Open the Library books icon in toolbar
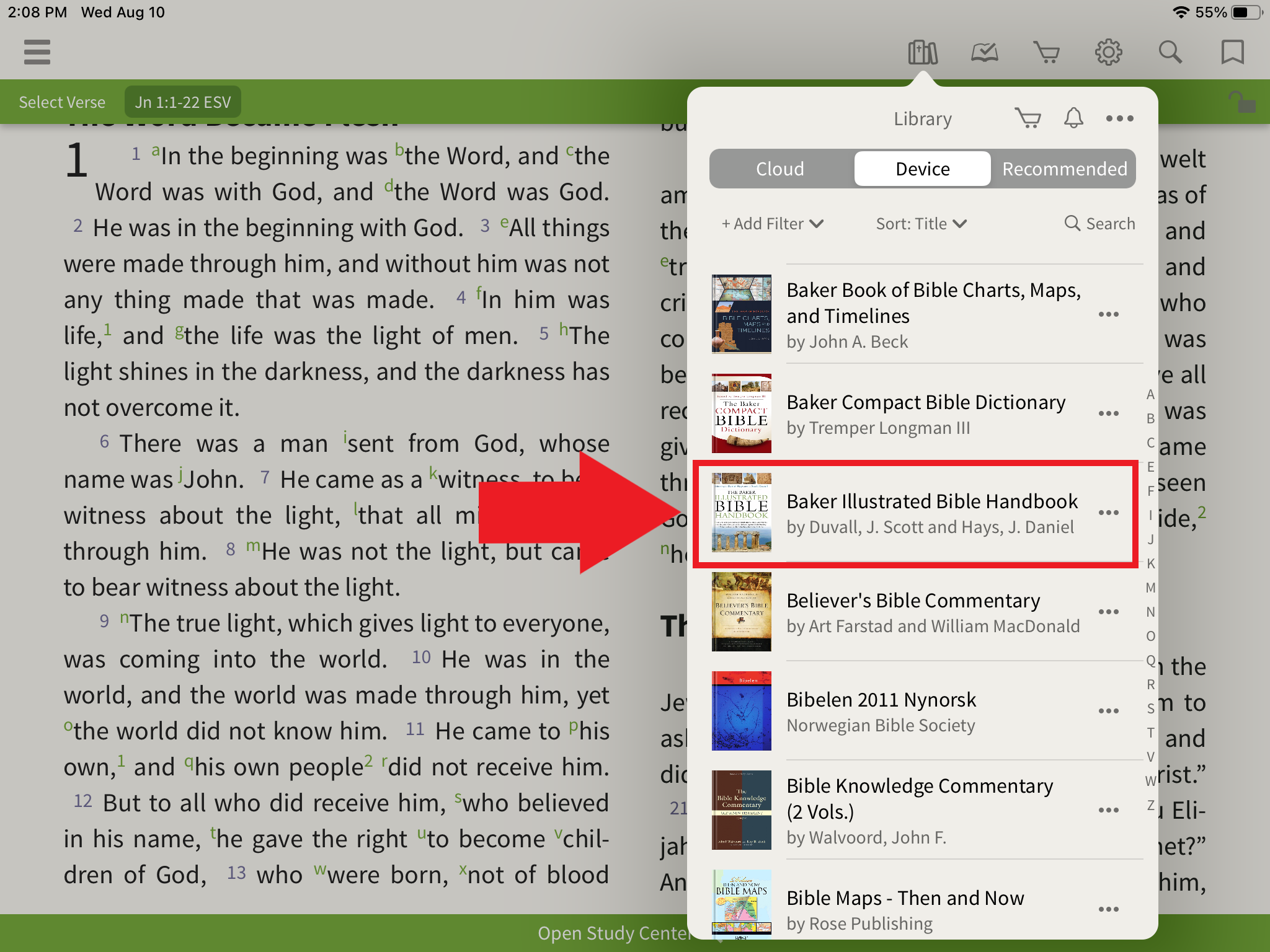This screenshot has width=1270, height=952. 923,53
